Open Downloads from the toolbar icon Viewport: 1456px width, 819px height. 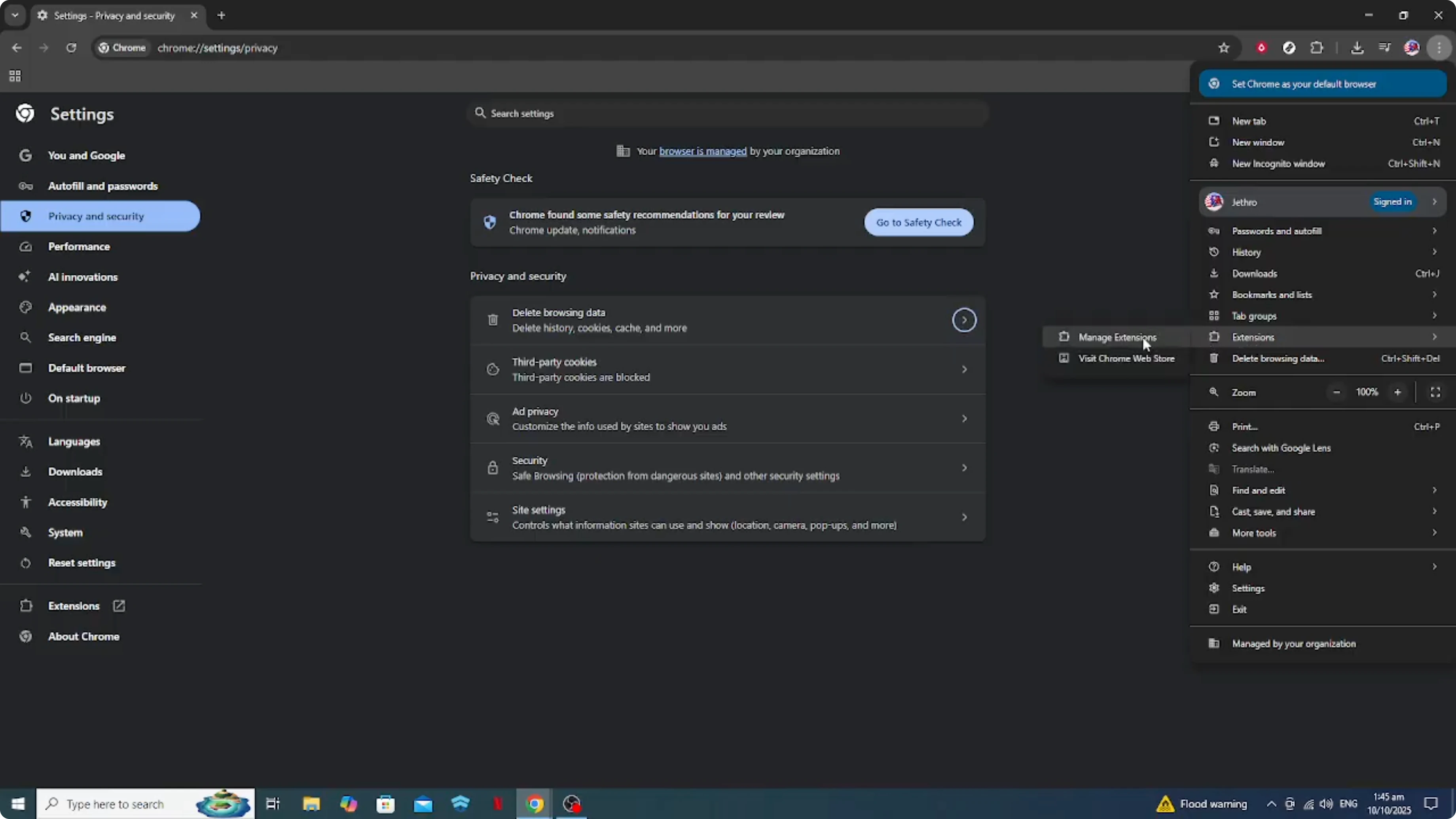coord(1357,47)
